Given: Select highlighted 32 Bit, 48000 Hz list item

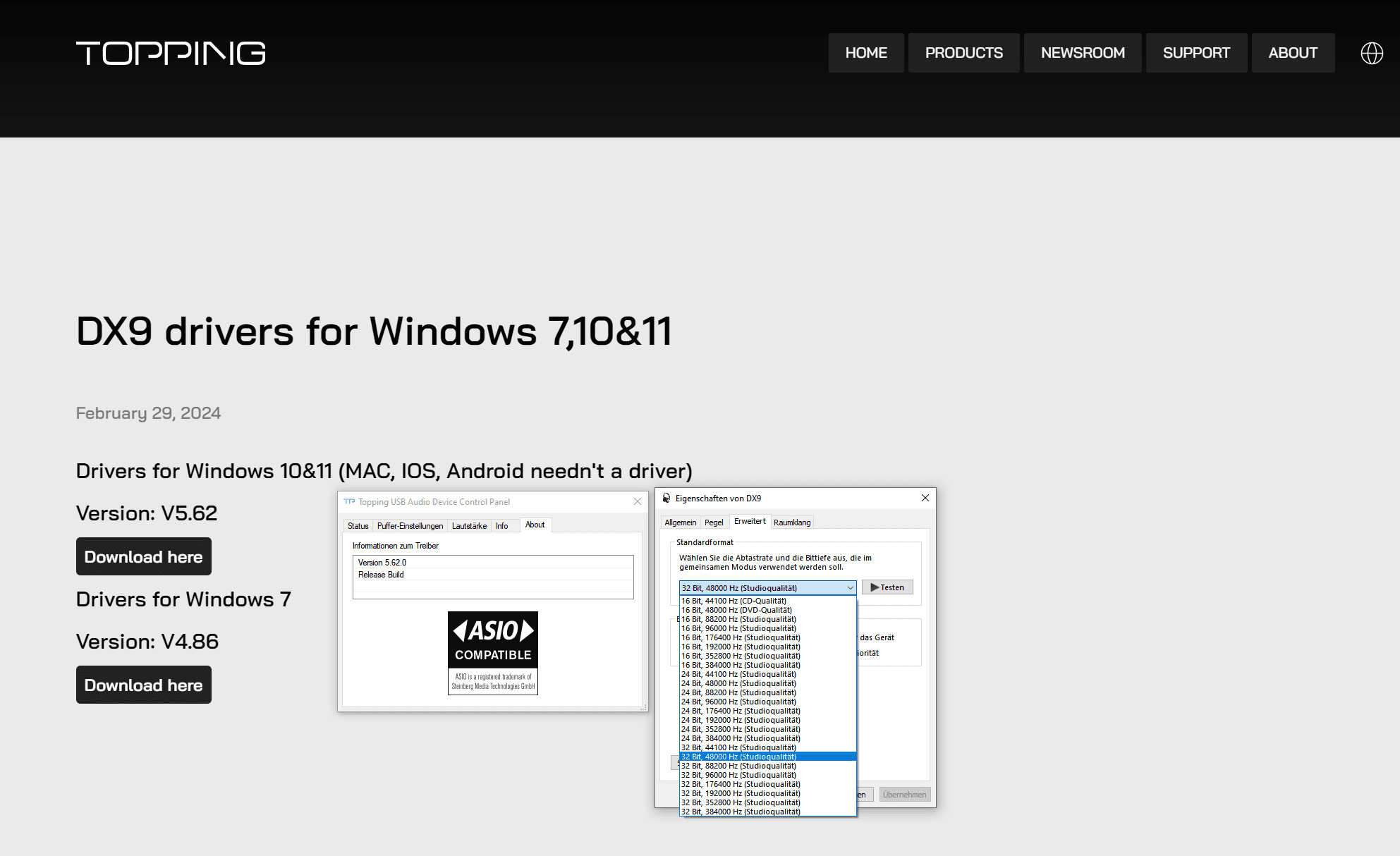Looking at the screenshot, I should [767, 757].
